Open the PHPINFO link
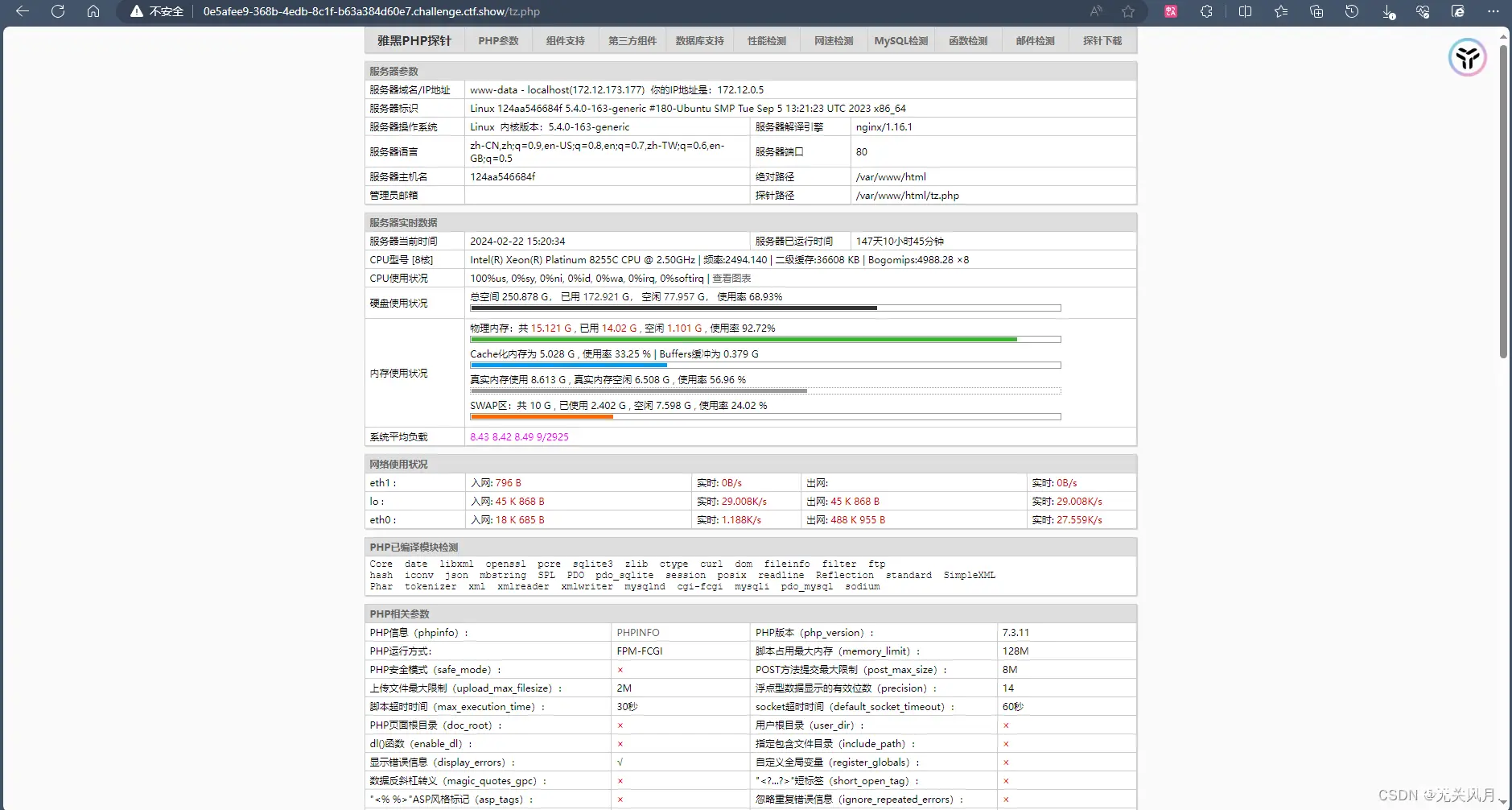Viewport: 1512px width, 810px height. [x=638, y=633]
